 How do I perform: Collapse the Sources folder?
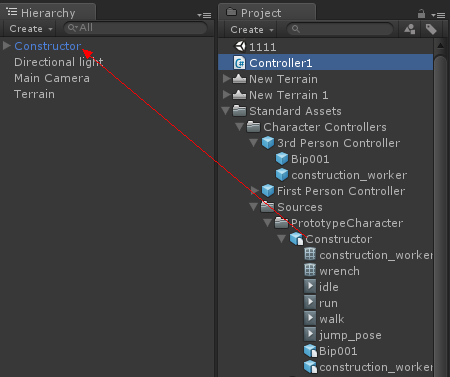[254, 207]
